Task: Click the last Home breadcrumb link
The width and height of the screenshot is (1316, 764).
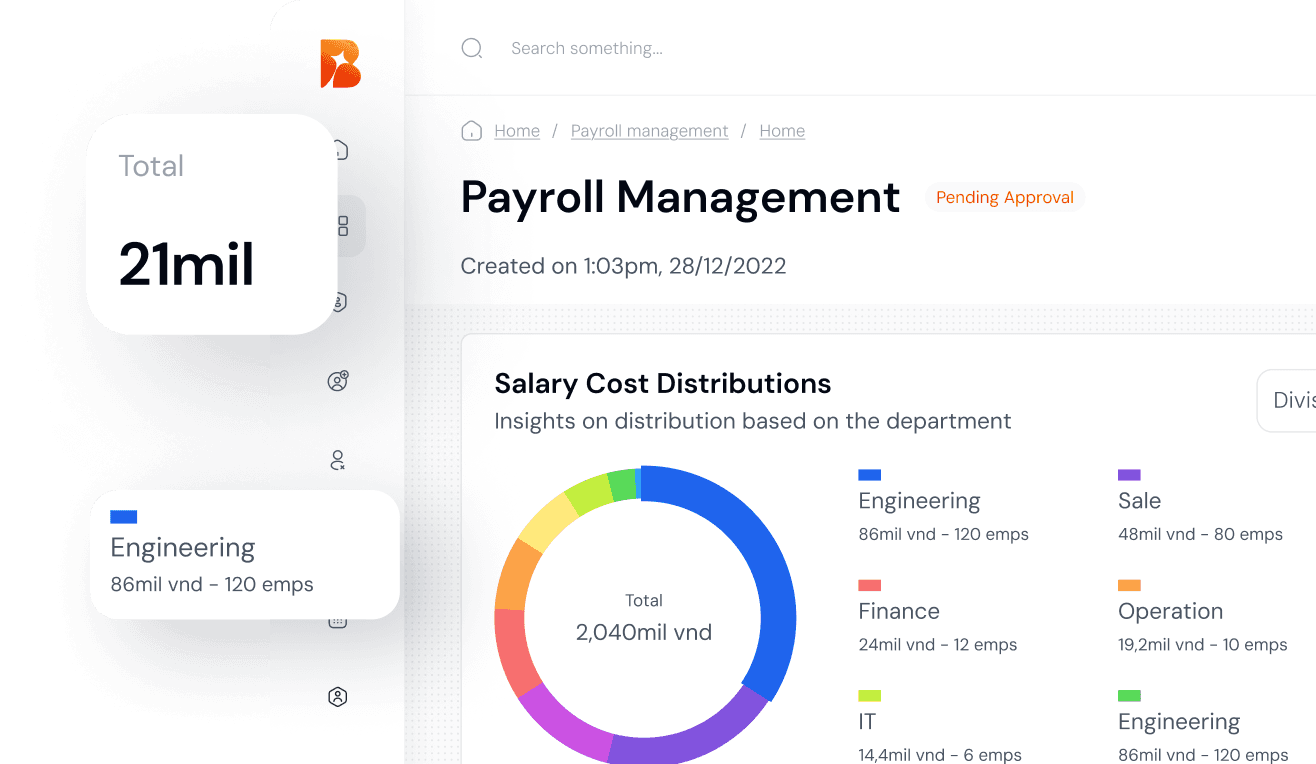Action: pyautogui.click(x=782, y=131)
